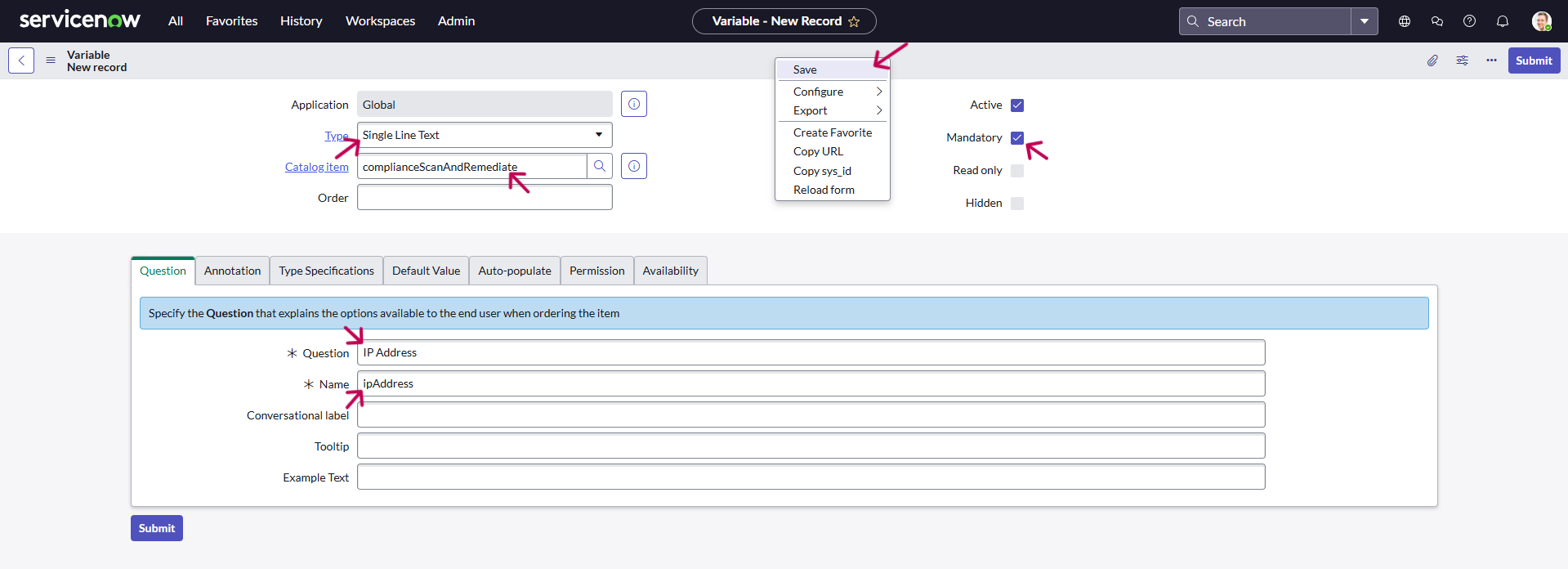Click the paperclip attachments icon
The width and height of the screenshot is (1568, 569).
[x=1432, y=60]
